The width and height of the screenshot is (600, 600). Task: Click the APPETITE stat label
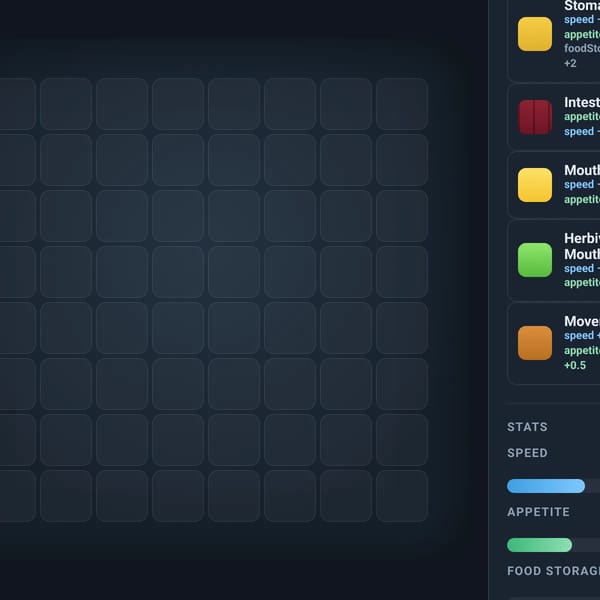click(x=538, y=512)
